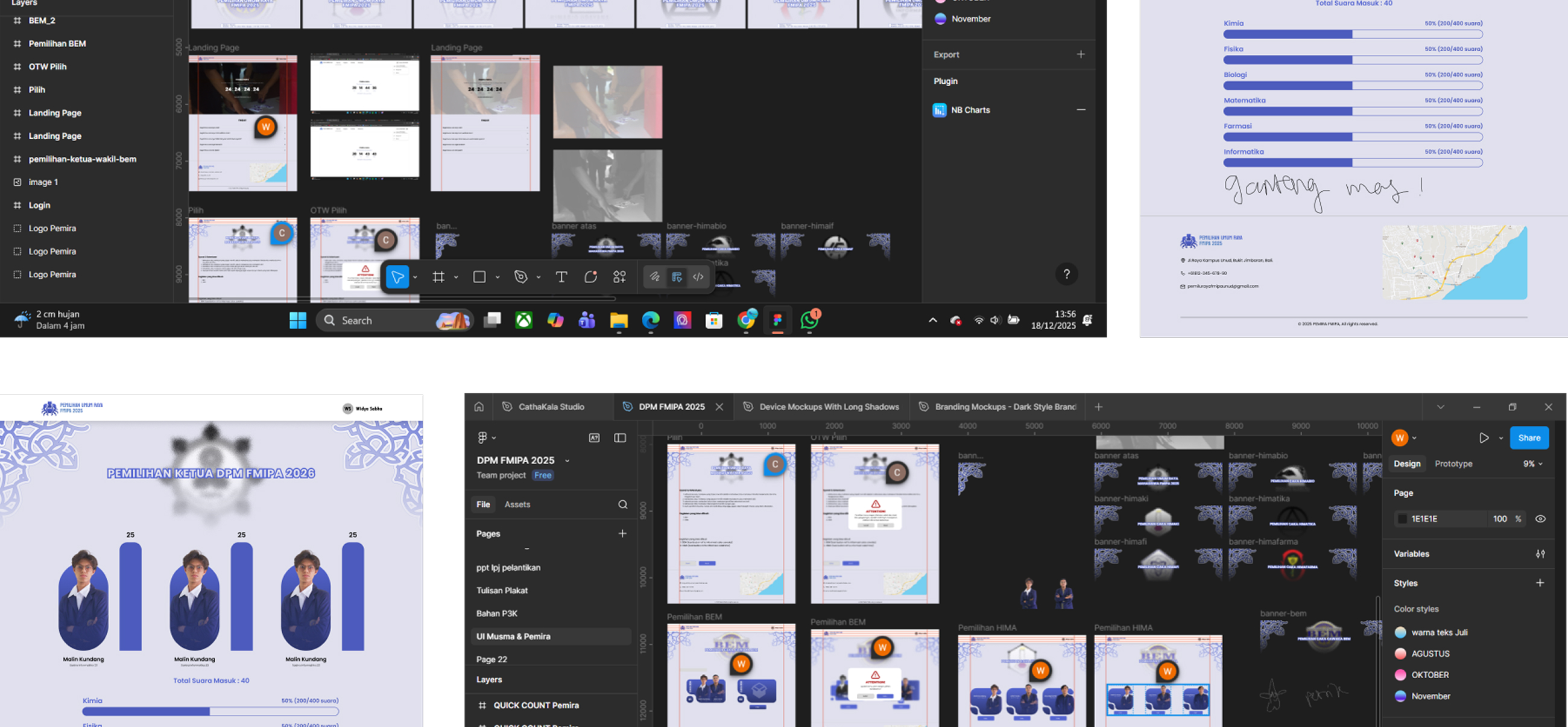The height and width of the screenshot is (727, 1568).
Task: Switch to the Prototype tab
Action: tap(1453, 464)
